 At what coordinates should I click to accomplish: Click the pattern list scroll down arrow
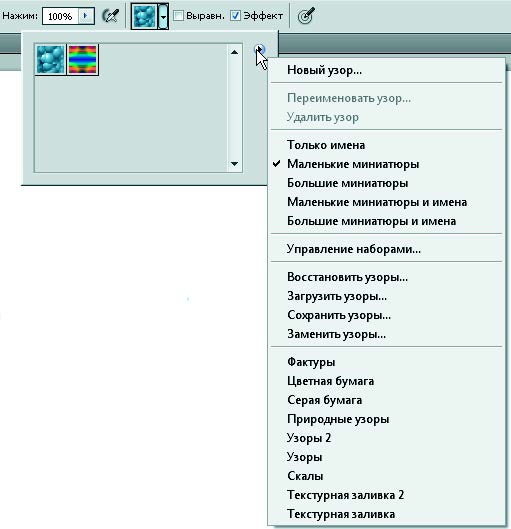pyautogui.click(x=234, y=164)
